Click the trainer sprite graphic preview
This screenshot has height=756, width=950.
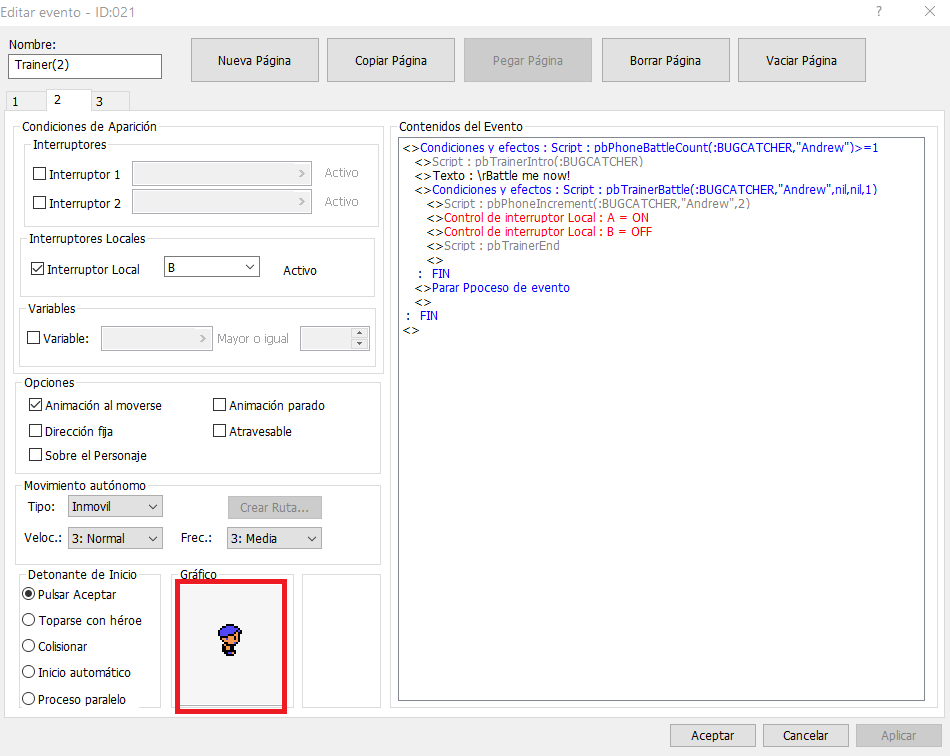(230, 641)
